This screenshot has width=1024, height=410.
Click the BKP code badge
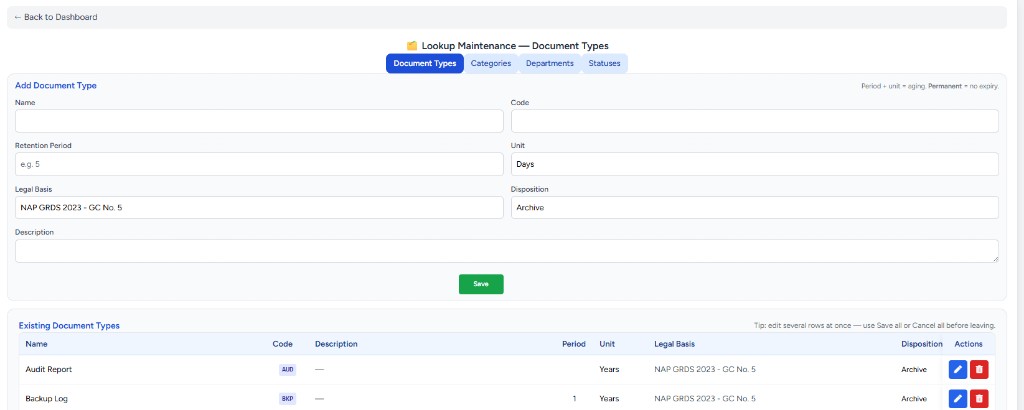tap(287, 398)
